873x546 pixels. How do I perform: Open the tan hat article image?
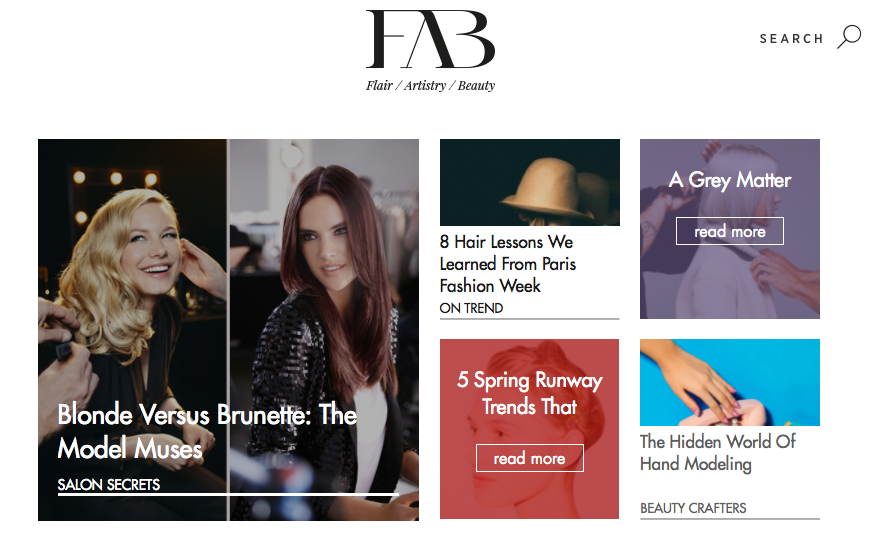529,183
